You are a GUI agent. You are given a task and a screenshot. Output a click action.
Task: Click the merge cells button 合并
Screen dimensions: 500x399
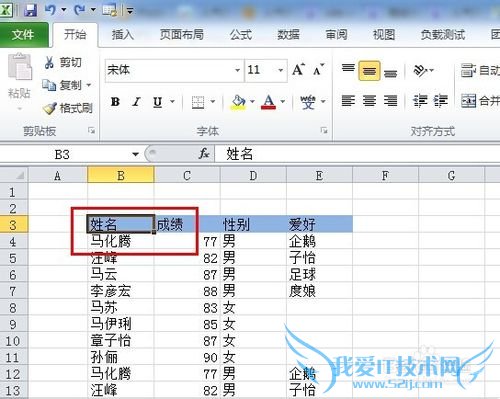pos(480,100)
